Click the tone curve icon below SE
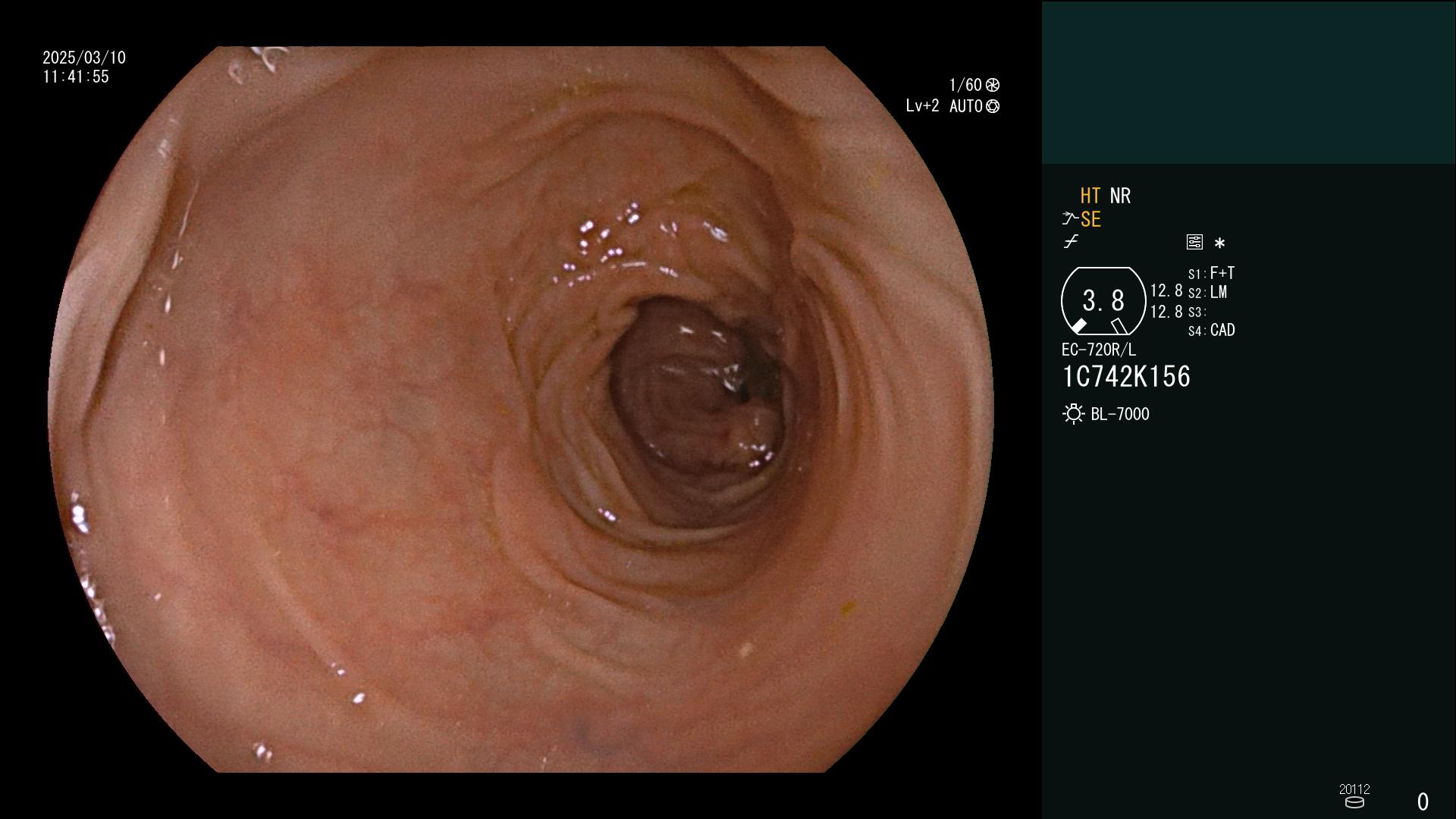The width and height of the screenshot is (1456, 819). [1071, 242]
